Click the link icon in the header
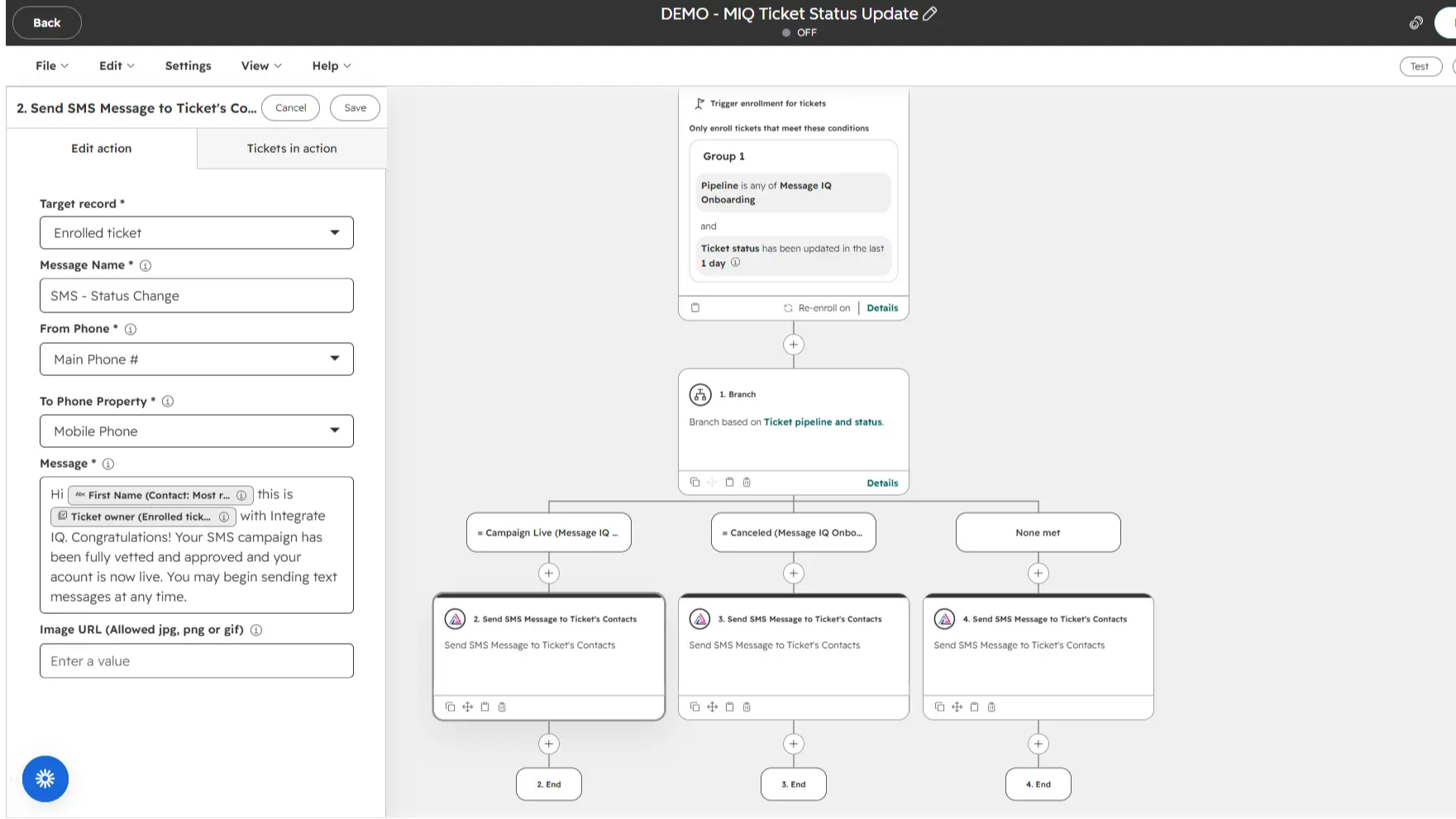The height and width of the screenshot is (819, 1456). pos(1416,23)
